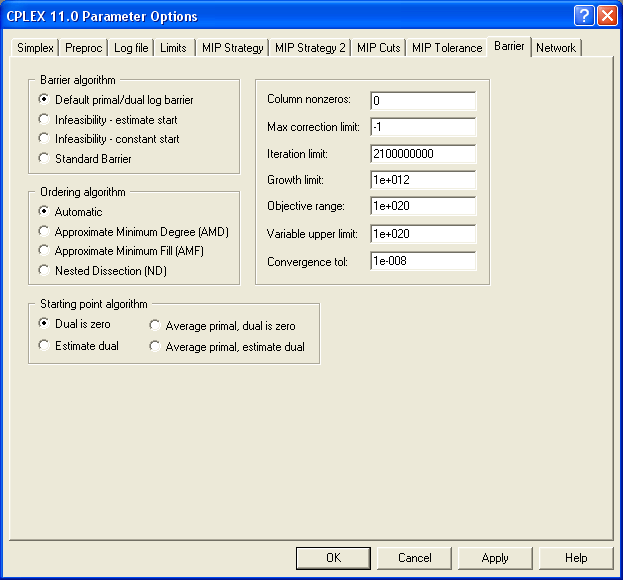Open Help for parameter options
This screenshot has width=623, height=580.
576,558
